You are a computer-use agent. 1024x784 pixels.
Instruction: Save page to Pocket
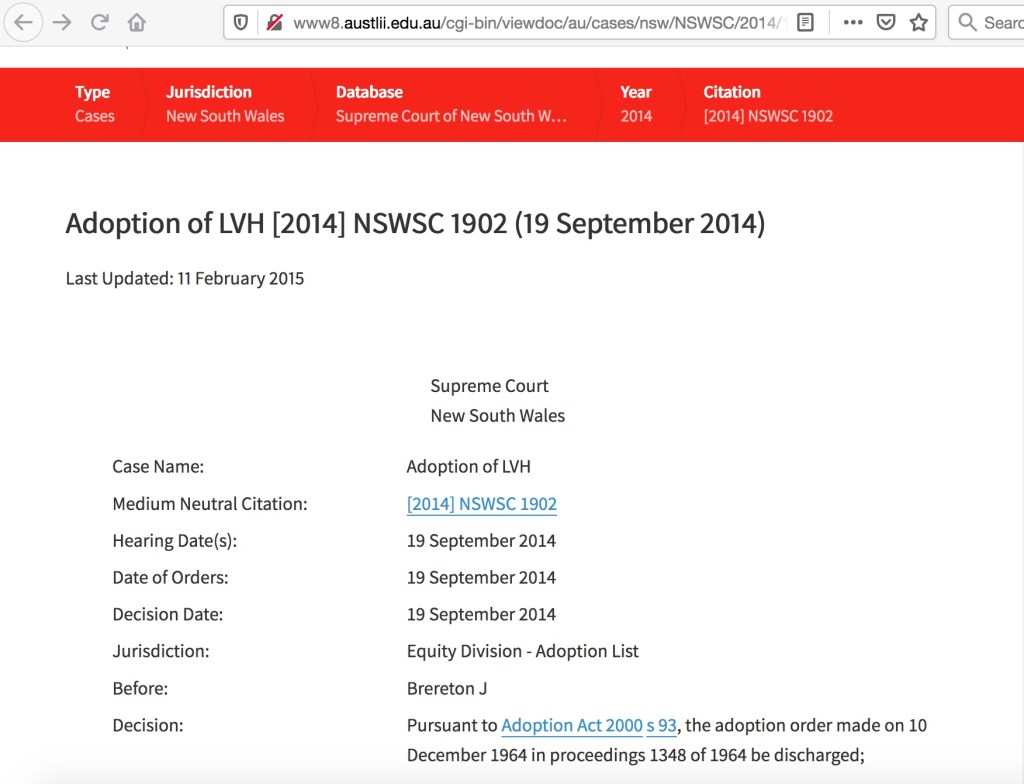pos(885,22)
